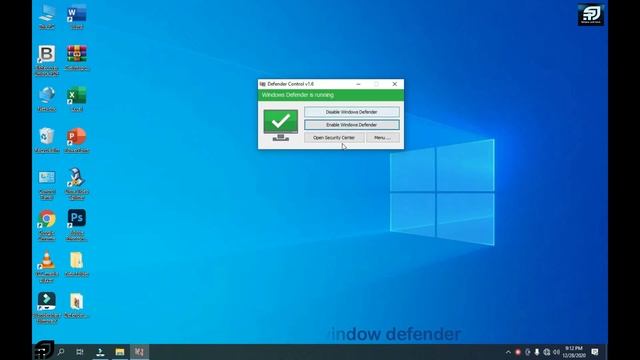Select the Excel desktop shortcut
The height and width of the screenshot is (360, 640).
(x=77, y=99)
